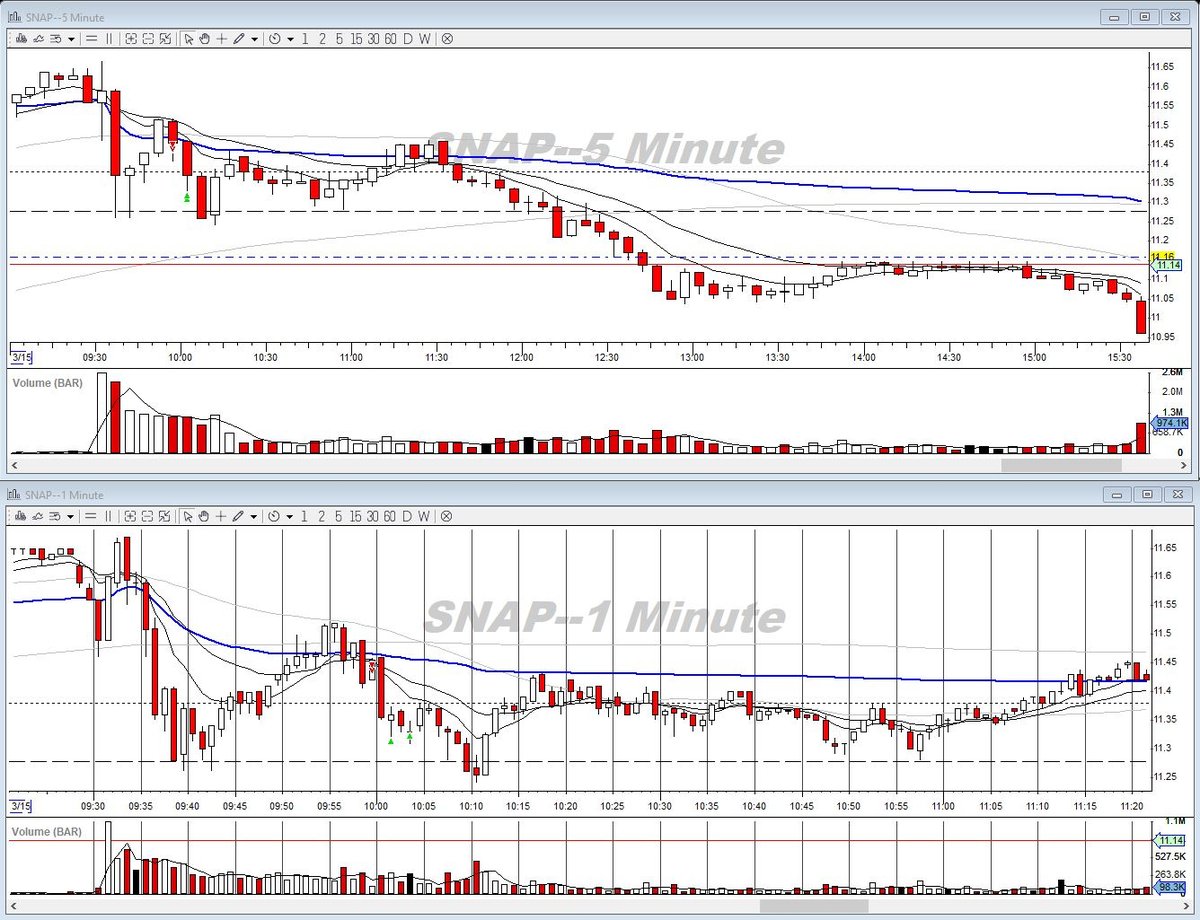
Task: Select vertical lines tool in 5 Minute toolbar
Action: (109, 39)
